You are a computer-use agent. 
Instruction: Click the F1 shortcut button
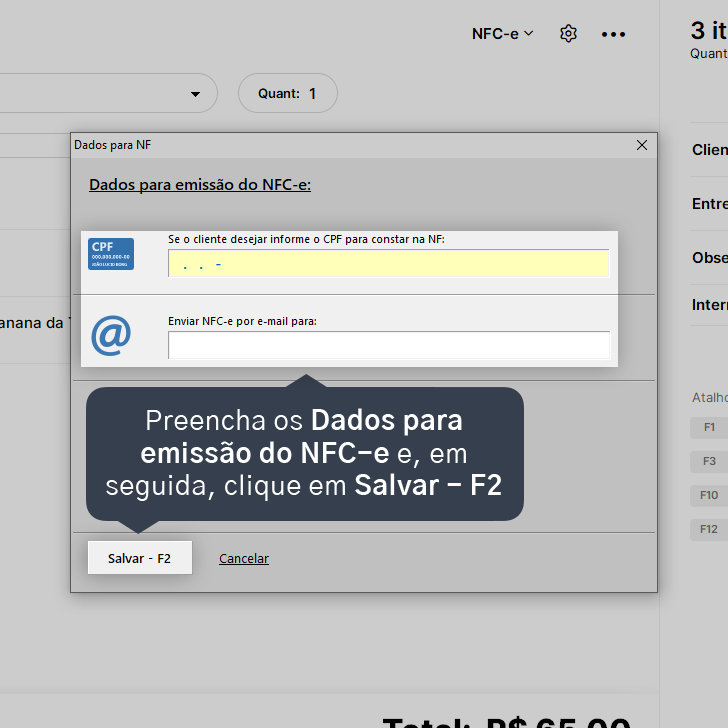pyautogui.click(x=709, y=427)
